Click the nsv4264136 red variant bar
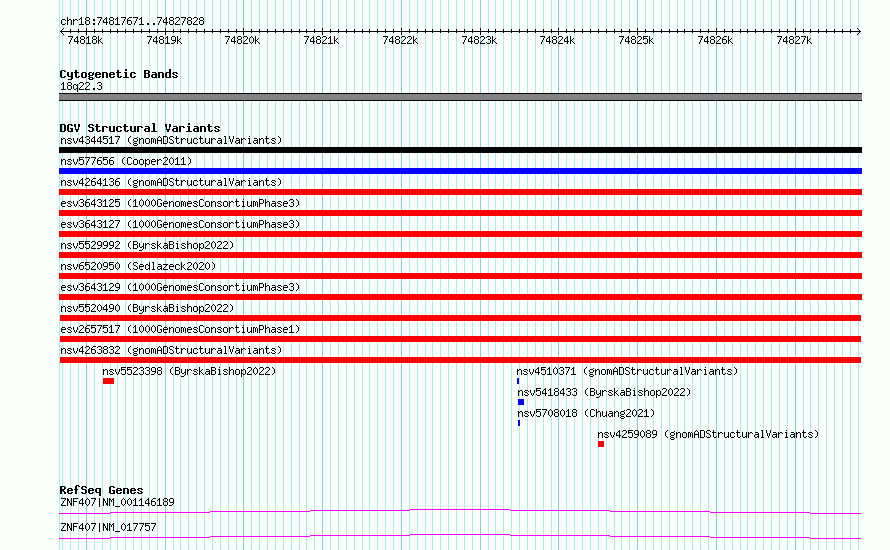 click(x=460, y=192)
